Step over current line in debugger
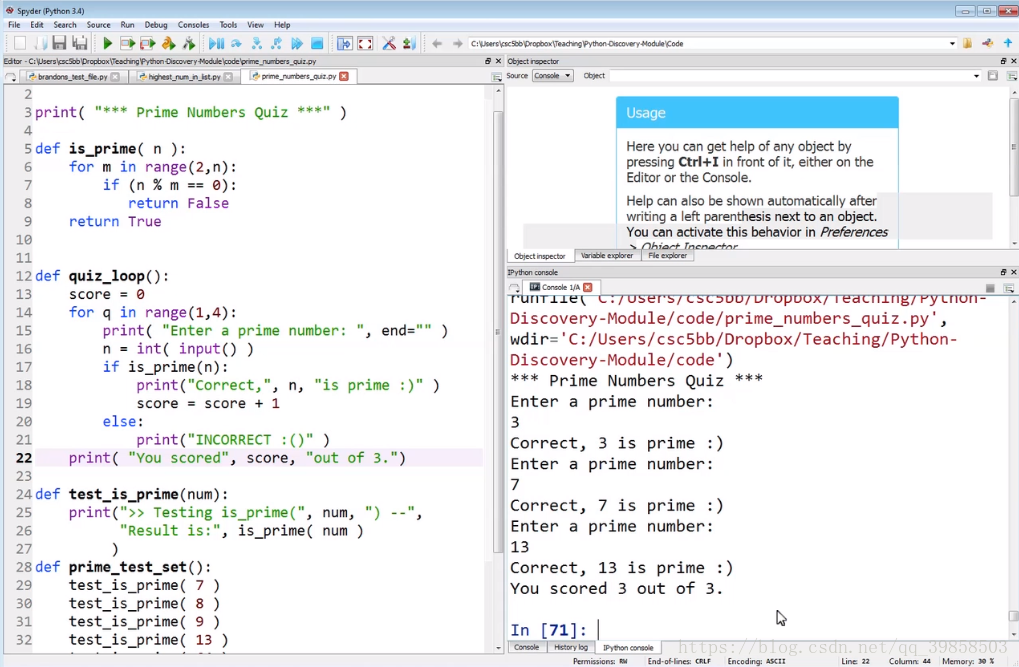The width and height of the screenshot is (1019, 667). pyautogui.click(x=237, y=44)
